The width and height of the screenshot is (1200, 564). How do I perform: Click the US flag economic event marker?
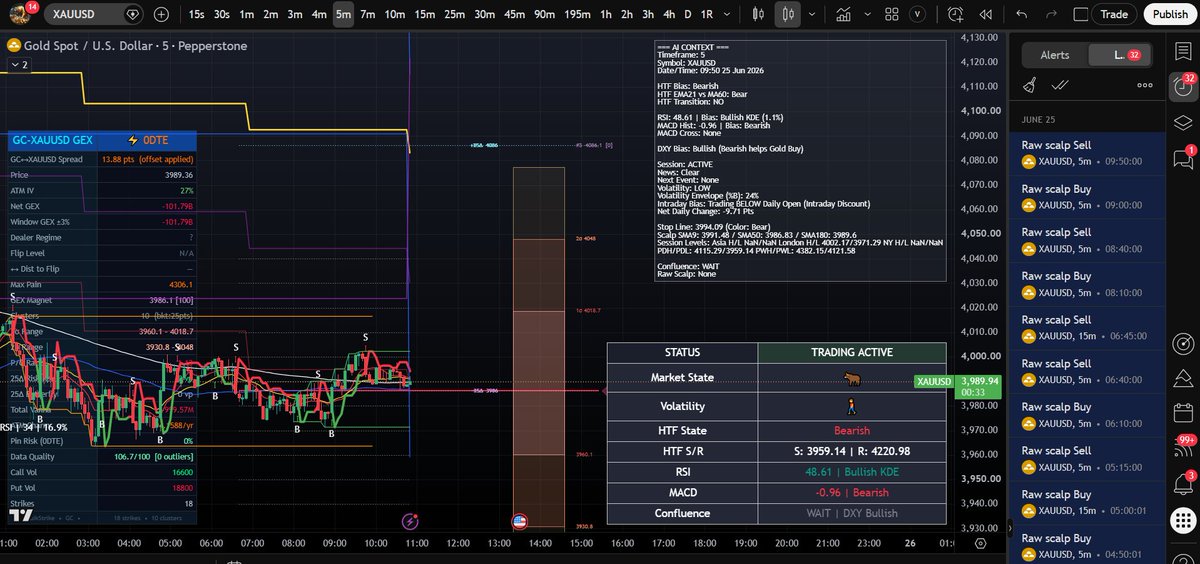[x=520, y=521]
